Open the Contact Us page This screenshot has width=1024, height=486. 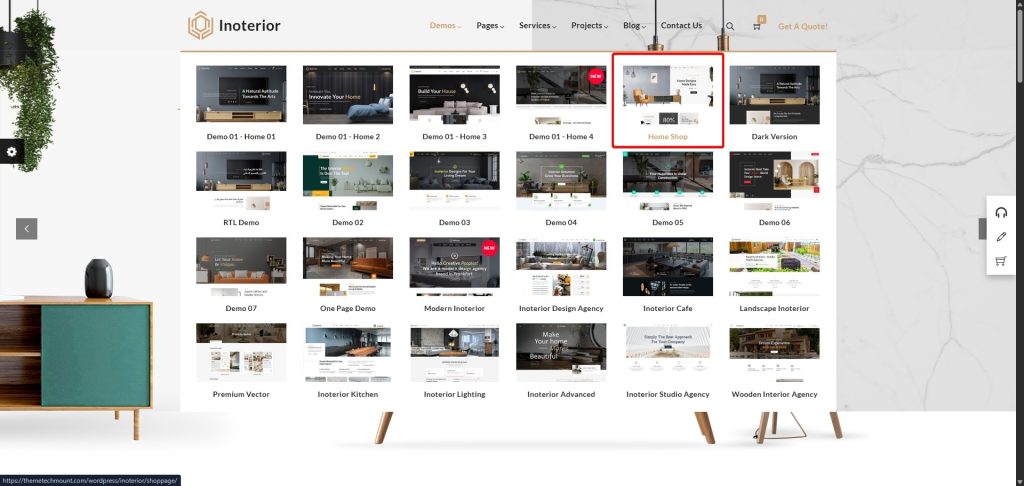pyautogui.click(x=681, y=26)
